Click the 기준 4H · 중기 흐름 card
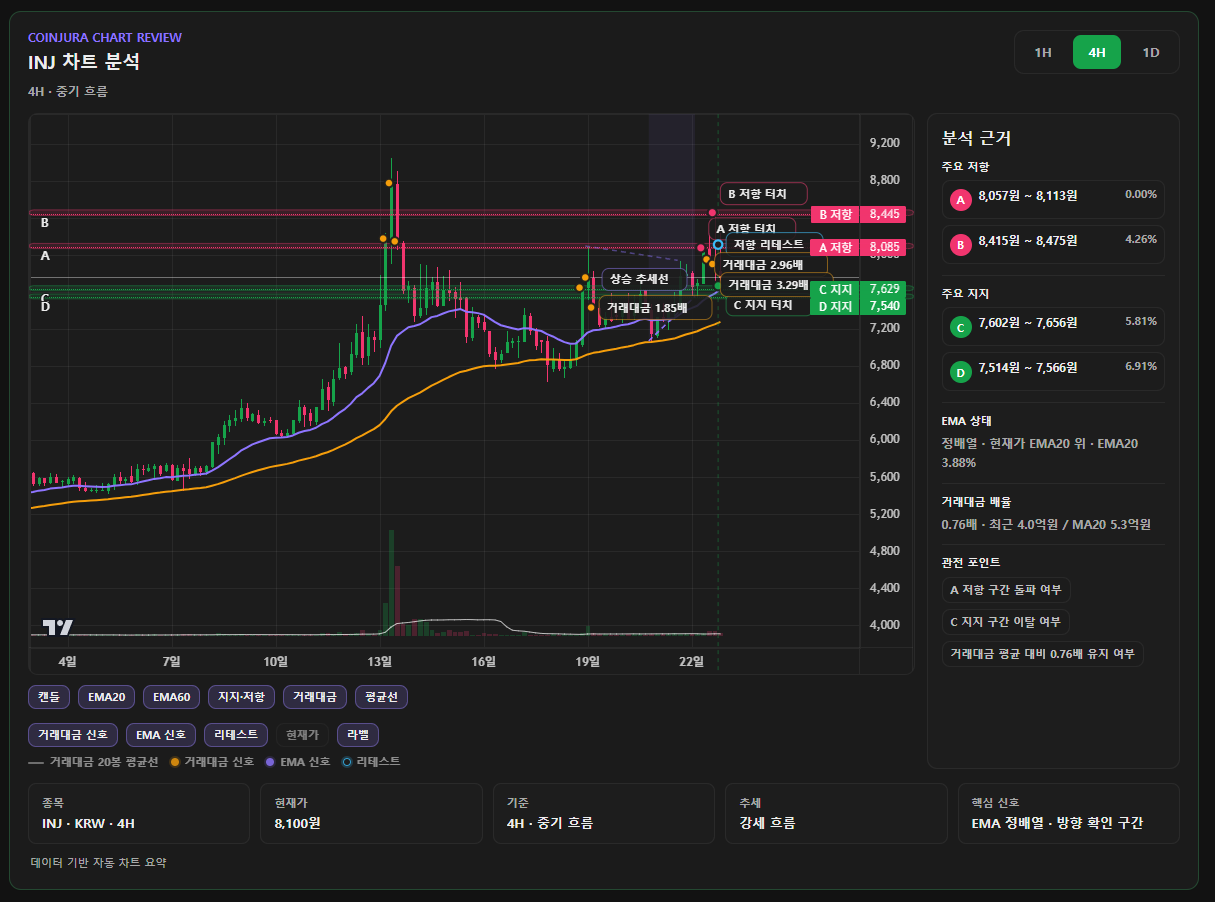The width and height of the screenshot is (1215, 902). pyautogui.click(x=603, y=813)
